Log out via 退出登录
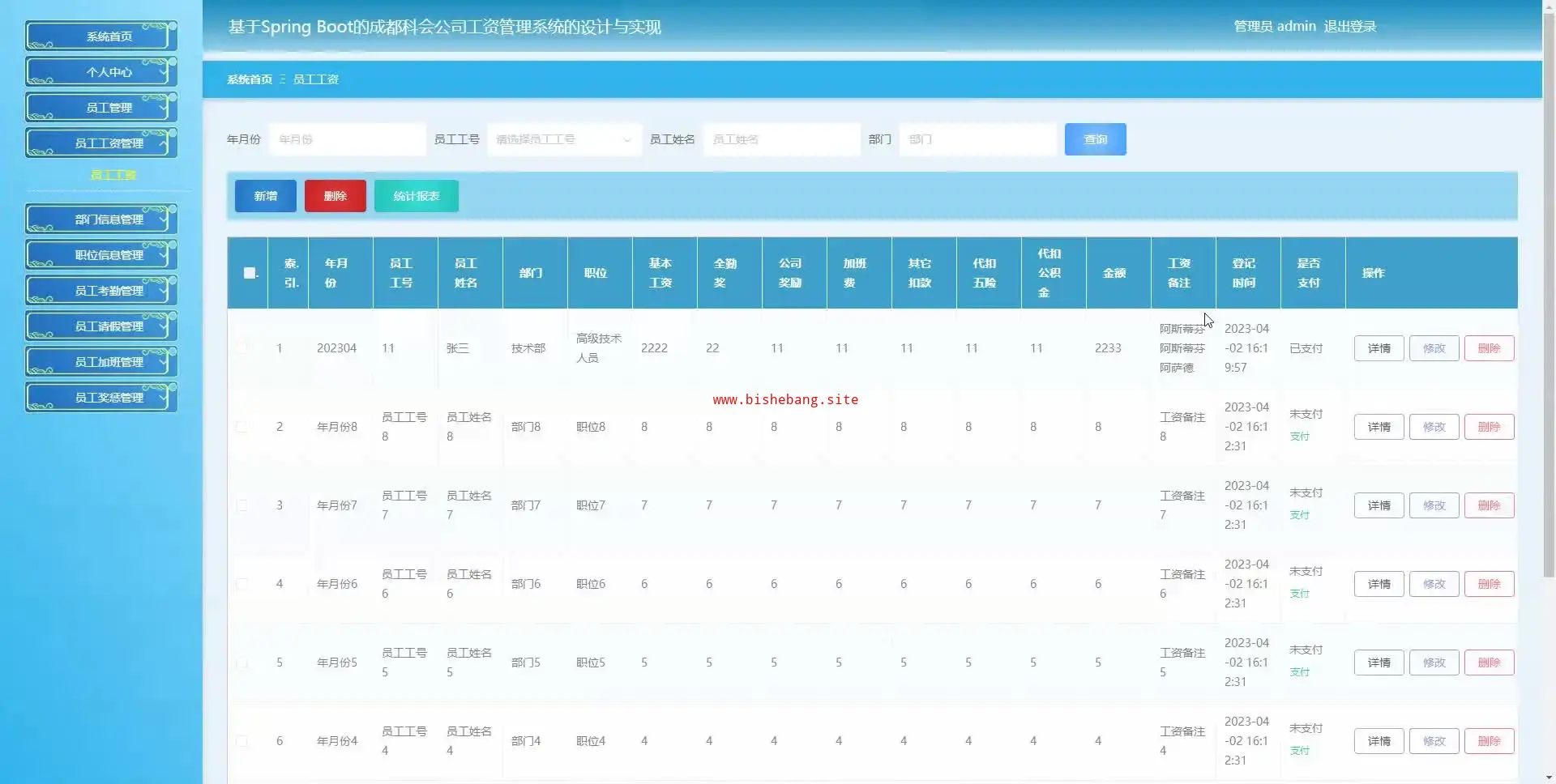 pyautogui.click(x=1349, y=27)
